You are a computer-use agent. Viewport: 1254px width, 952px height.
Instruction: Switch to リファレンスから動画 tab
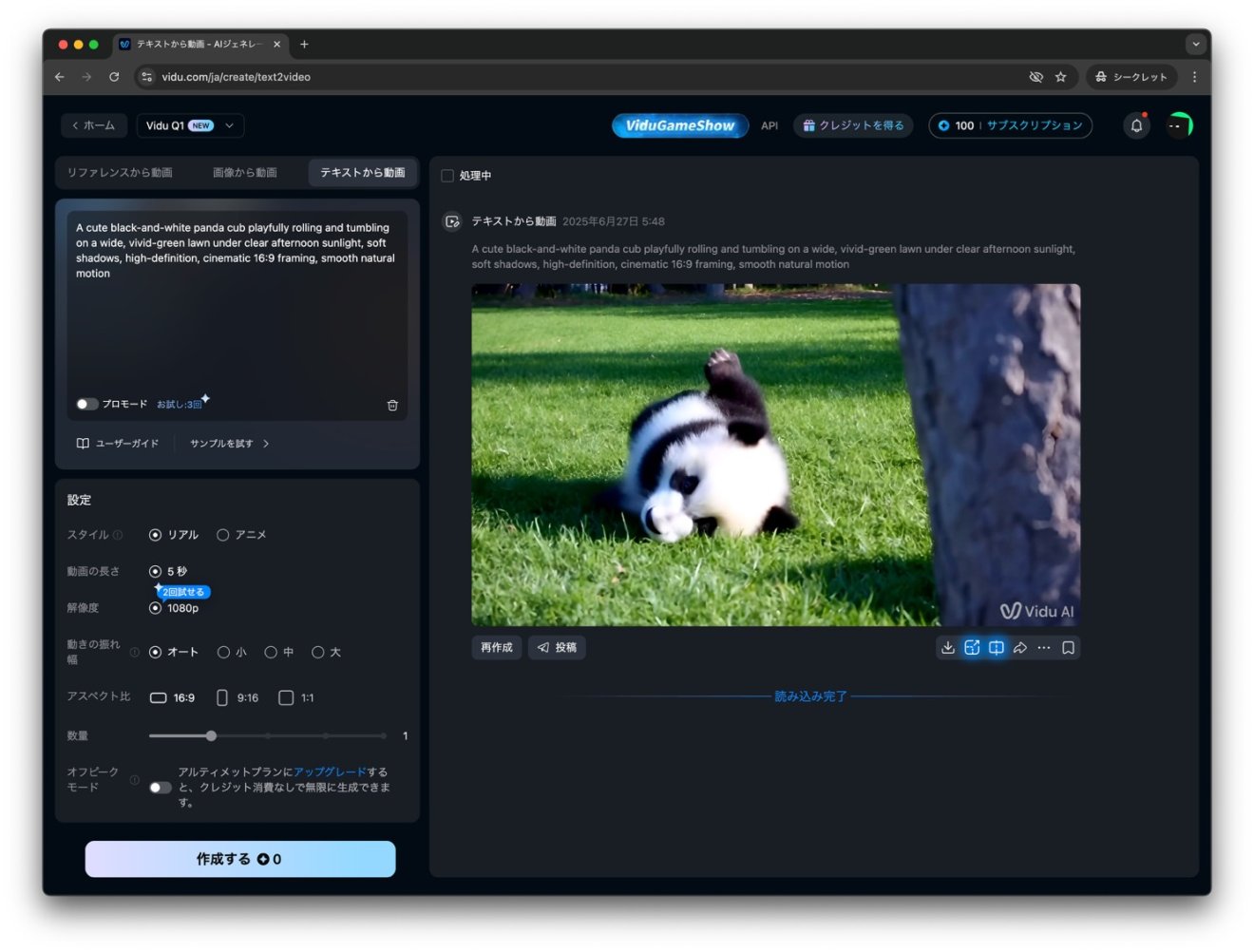[120, 173]
